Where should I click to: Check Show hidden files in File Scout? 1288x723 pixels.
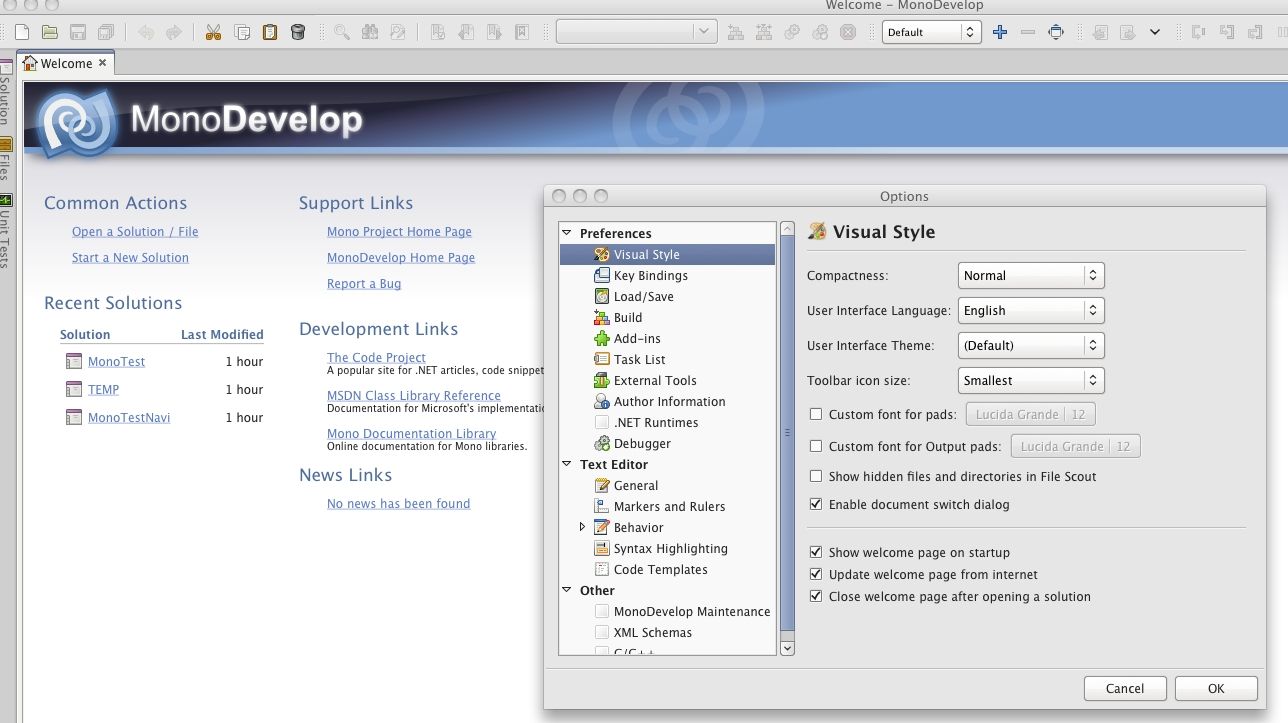coord(816,476)
